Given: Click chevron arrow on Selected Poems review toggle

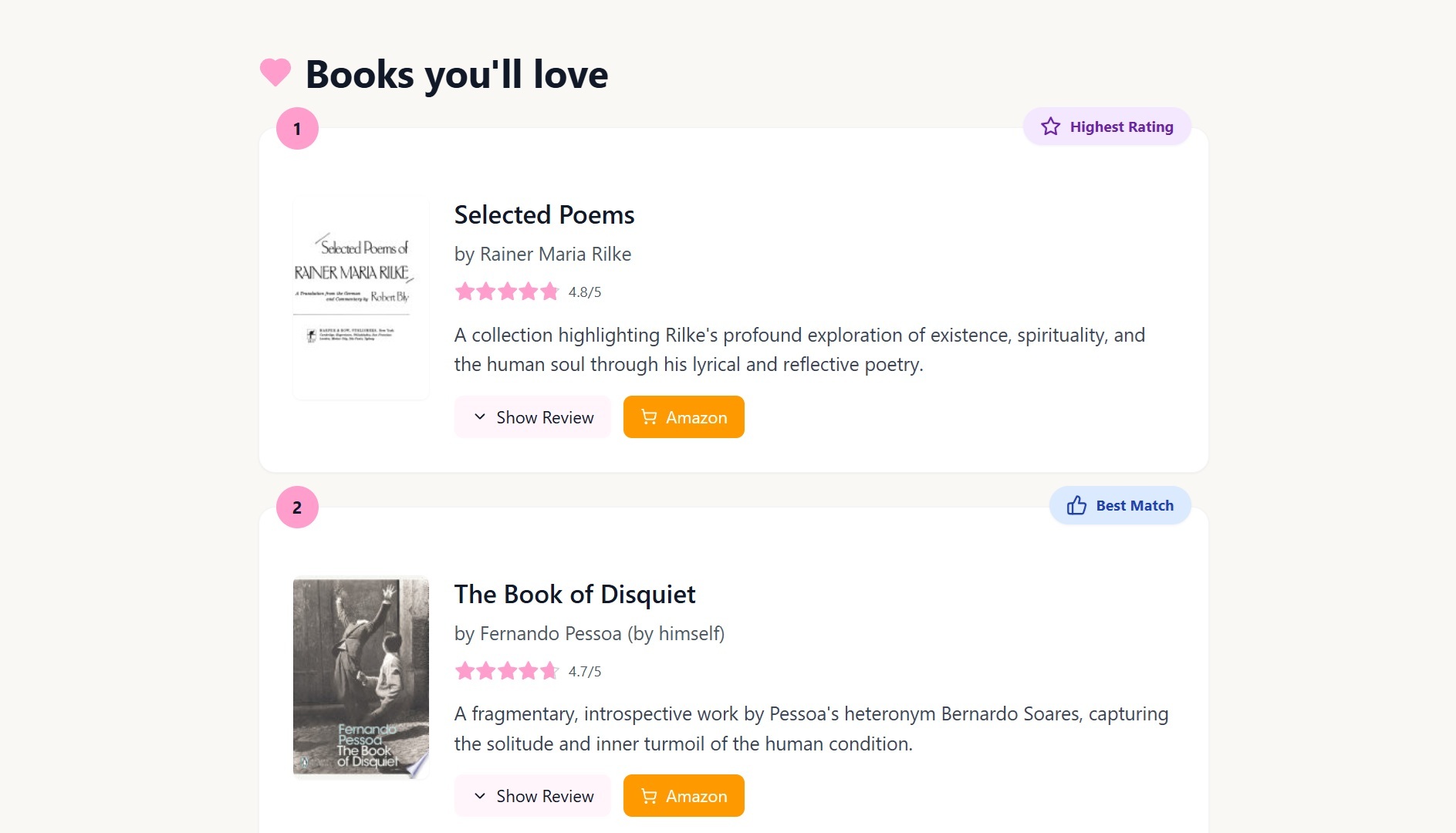Looking at the screenshot, I should 480,417.
